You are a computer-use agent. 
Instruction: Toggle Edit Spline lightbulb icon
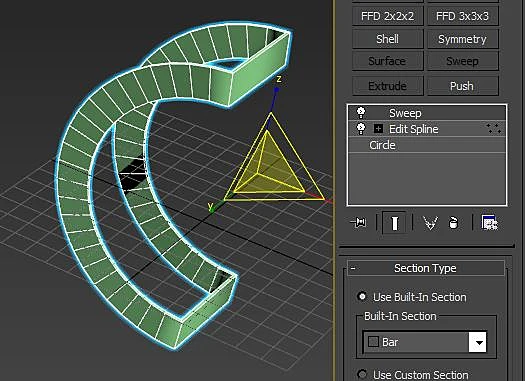pyautogui.click(x=361, y=129)
